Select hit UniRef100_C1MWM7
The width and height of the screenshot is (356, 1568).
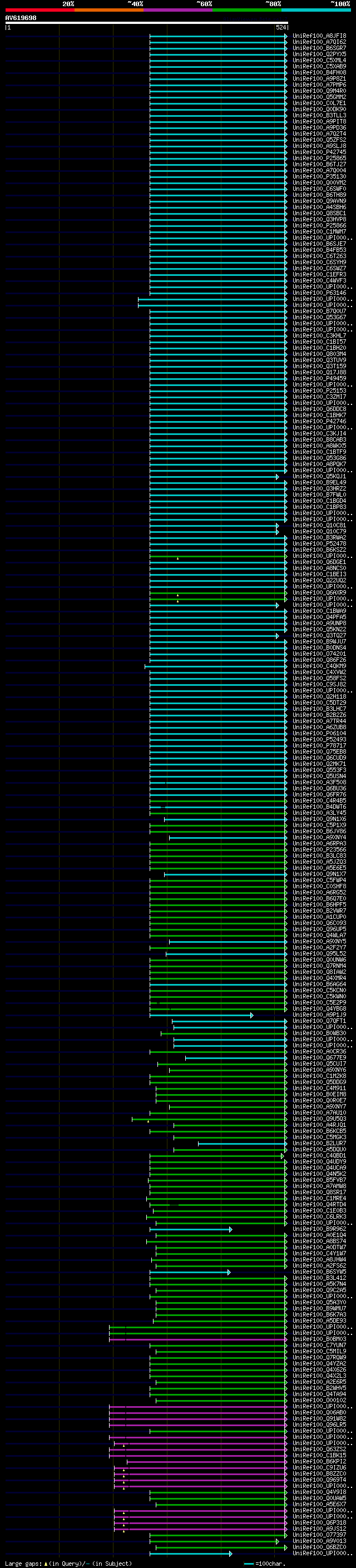[319, 231]
